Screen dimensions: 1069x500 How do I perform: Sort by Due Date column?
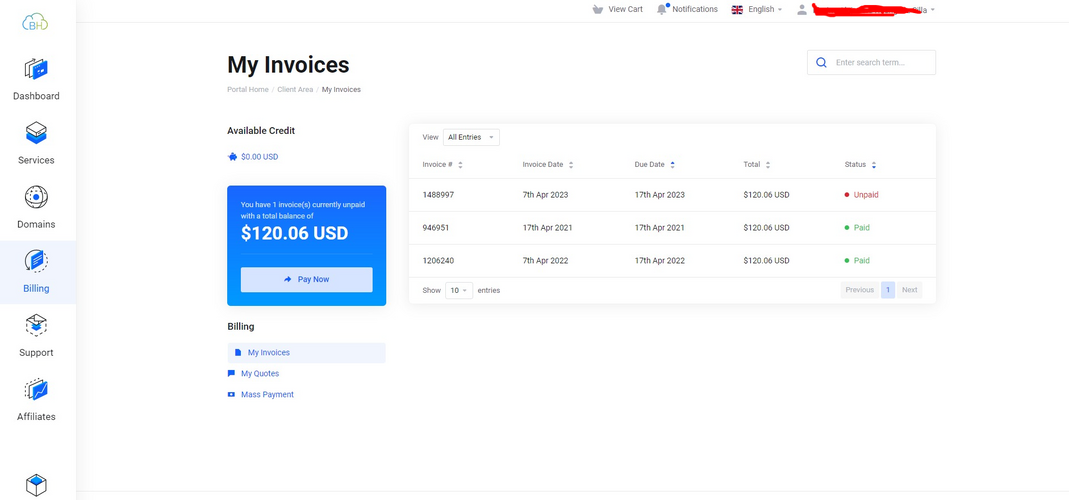[654, 164]
